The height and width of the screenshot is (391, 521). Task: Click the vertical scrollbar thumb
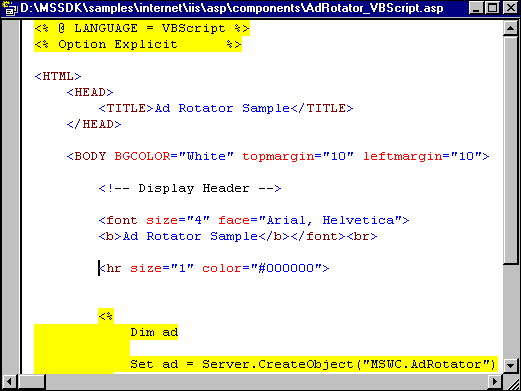[x=510, y=150]
